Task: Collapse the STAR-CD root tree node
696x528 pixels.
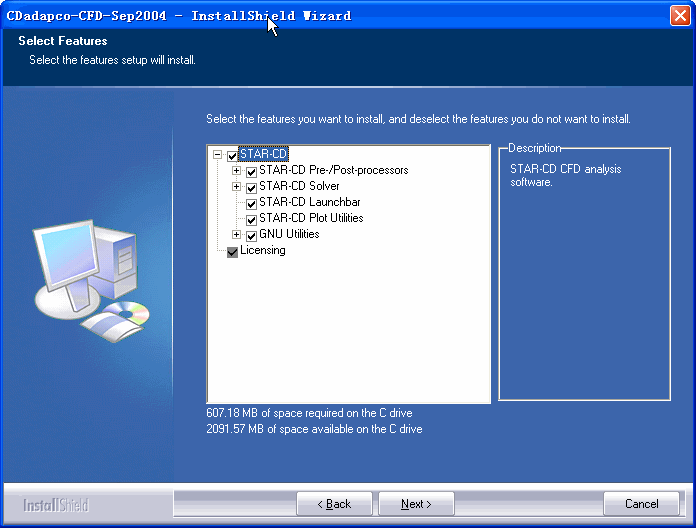Action: [x=218, y=155]
